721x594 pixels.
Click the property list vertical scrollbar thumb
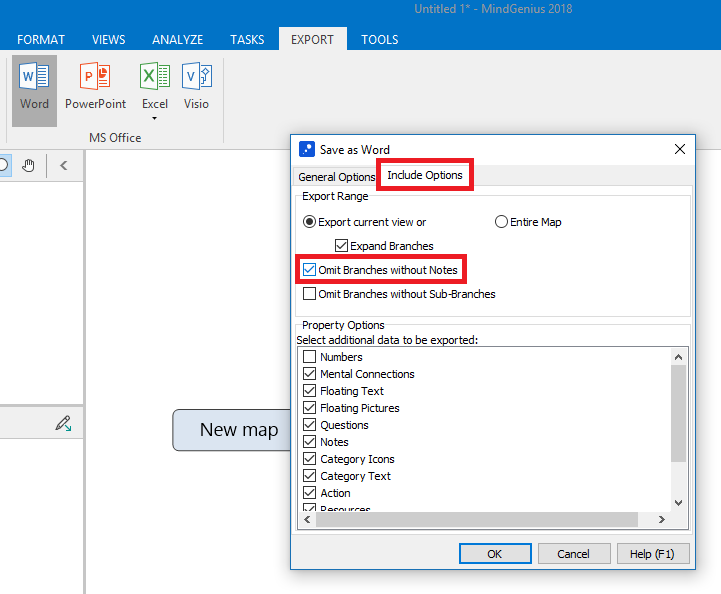678,413
